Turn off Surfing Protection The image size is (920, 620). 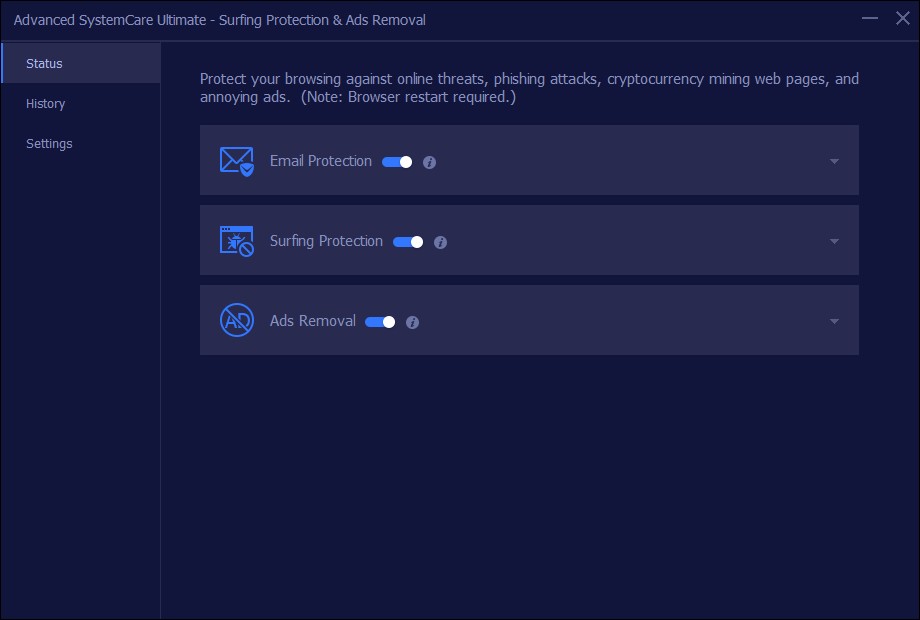click(407, 241)
